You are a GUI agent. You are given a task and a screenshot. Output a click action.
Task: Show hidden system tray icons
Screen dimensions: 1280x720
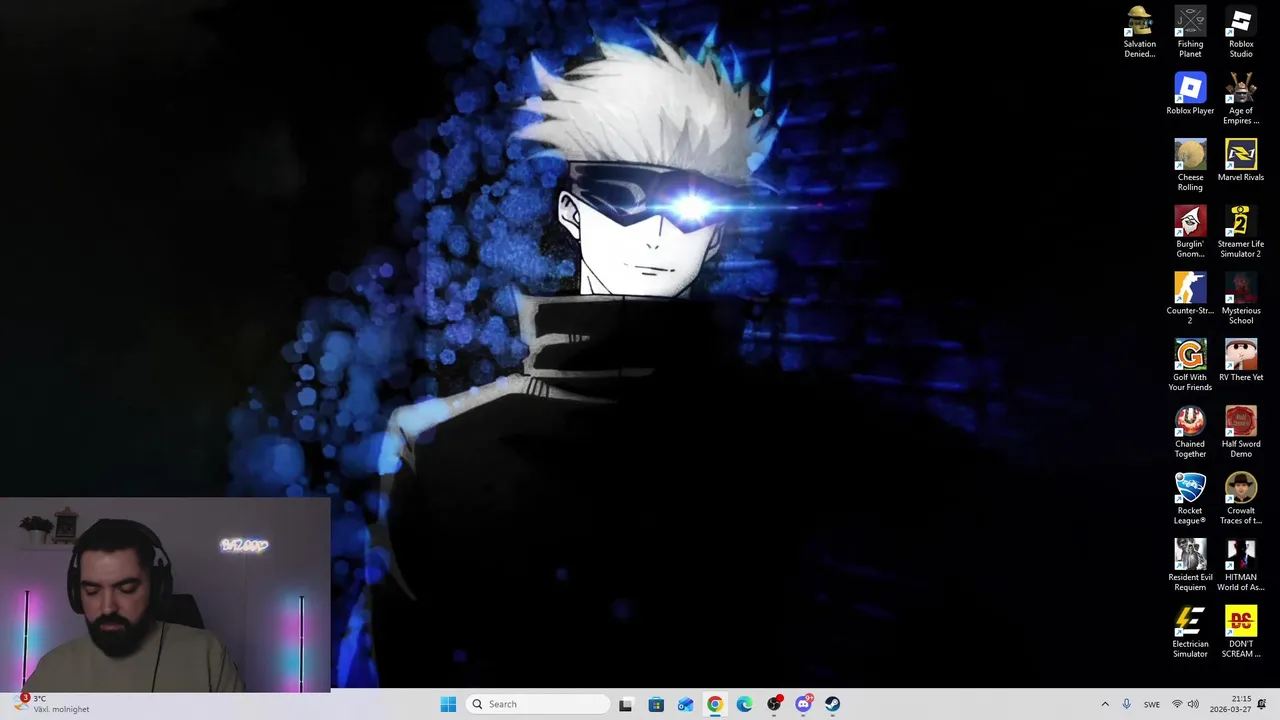point(1105,704)
